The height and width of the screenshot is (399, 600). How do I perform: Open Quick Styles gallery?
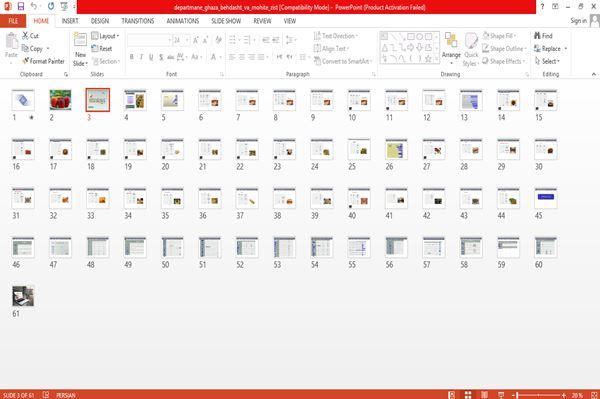click(471, 50)
